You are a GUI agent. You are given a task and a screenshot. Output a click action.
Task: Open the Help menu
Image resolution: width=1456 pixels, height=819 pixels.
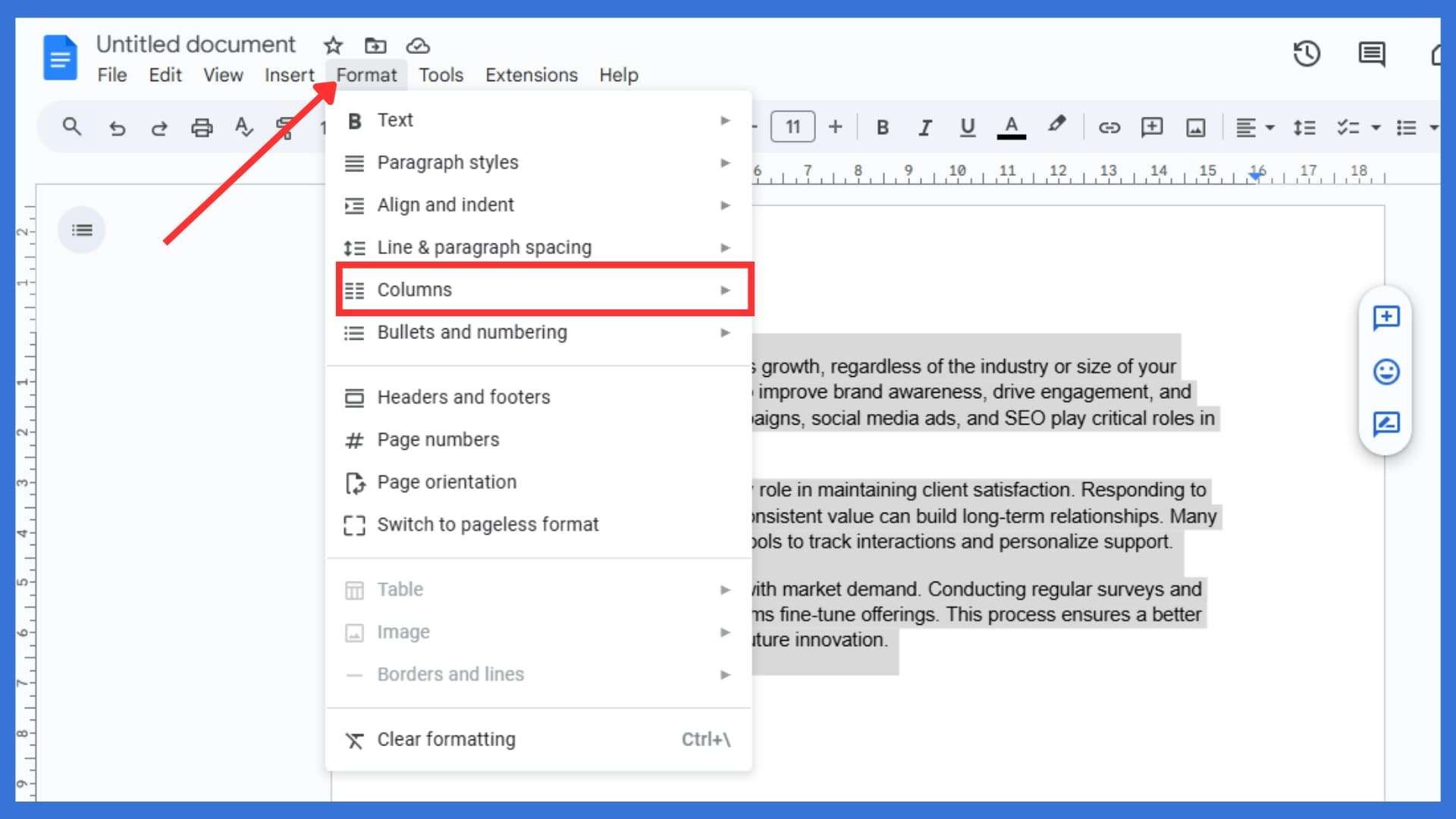point(619,75)
